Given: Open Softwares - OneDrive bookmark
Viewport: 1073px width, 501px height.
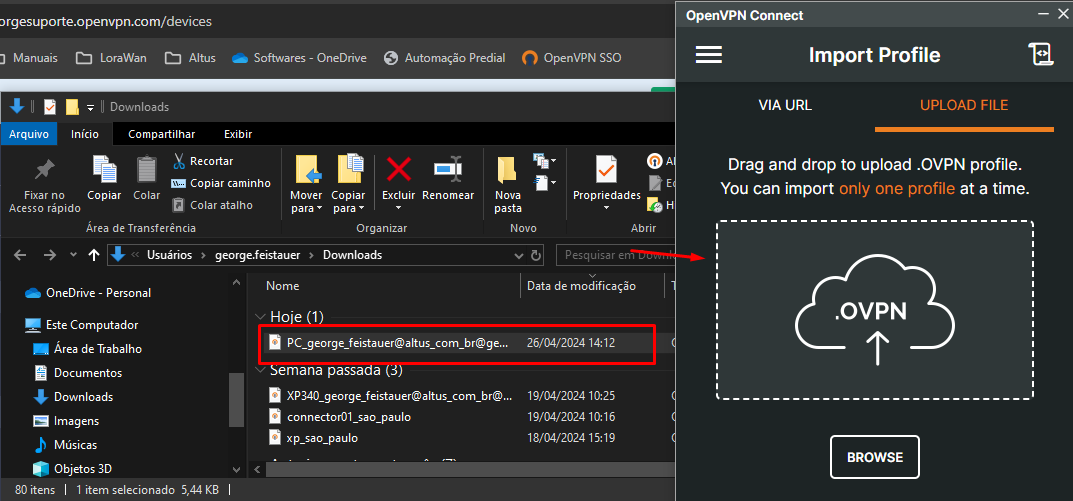Looking at the screenshot, I should (300, 58).
